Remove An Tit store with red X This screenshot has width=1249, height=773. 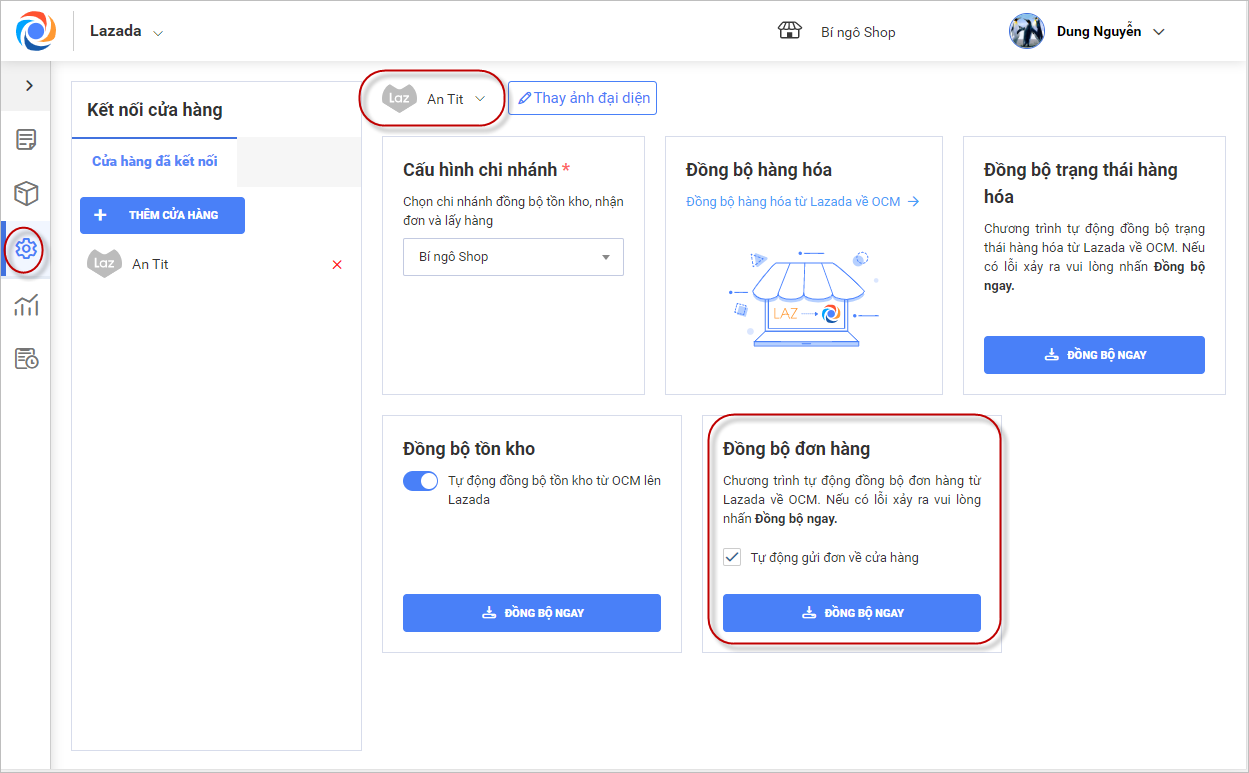tap(337, 265)
